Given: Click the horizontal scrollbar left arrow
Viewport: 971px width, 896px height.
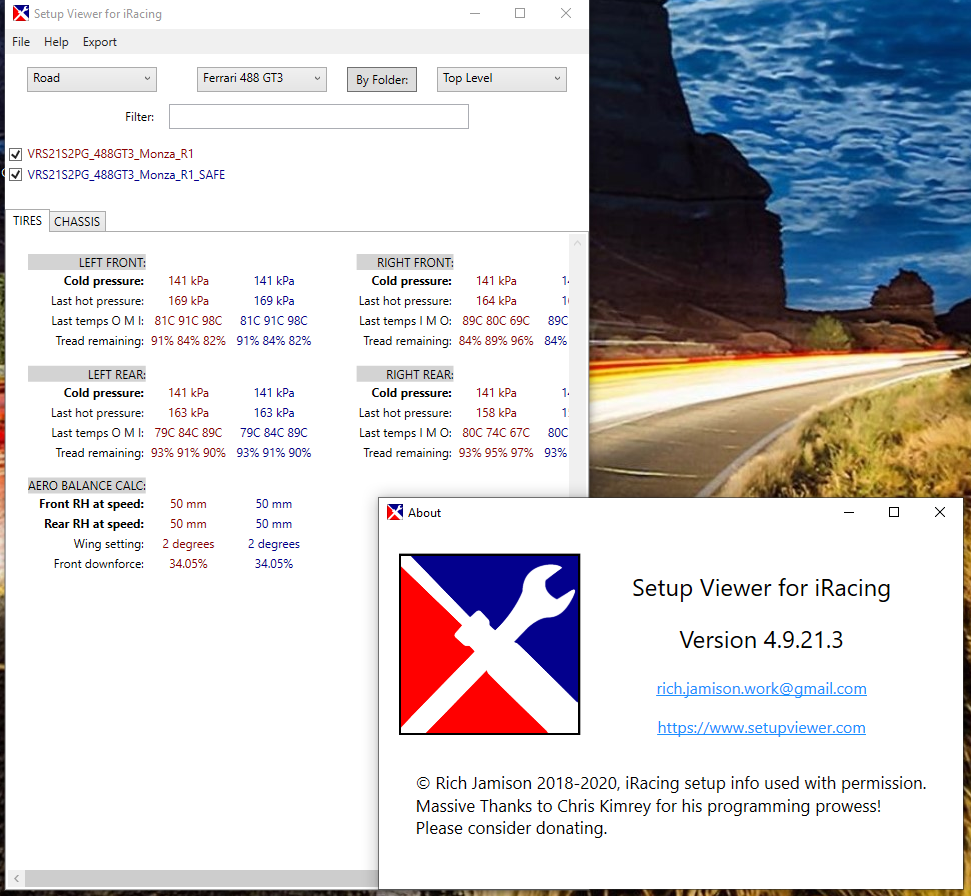Looking at the screenshot, I should 16,878.
